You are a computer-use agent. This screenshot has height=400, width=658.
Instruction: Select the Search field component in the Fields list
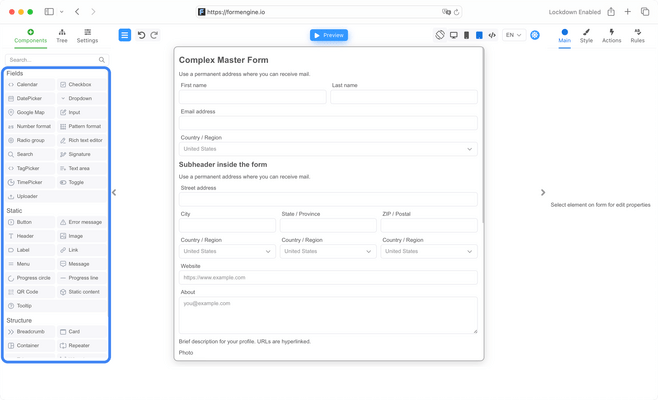click(x=30, y=154)
